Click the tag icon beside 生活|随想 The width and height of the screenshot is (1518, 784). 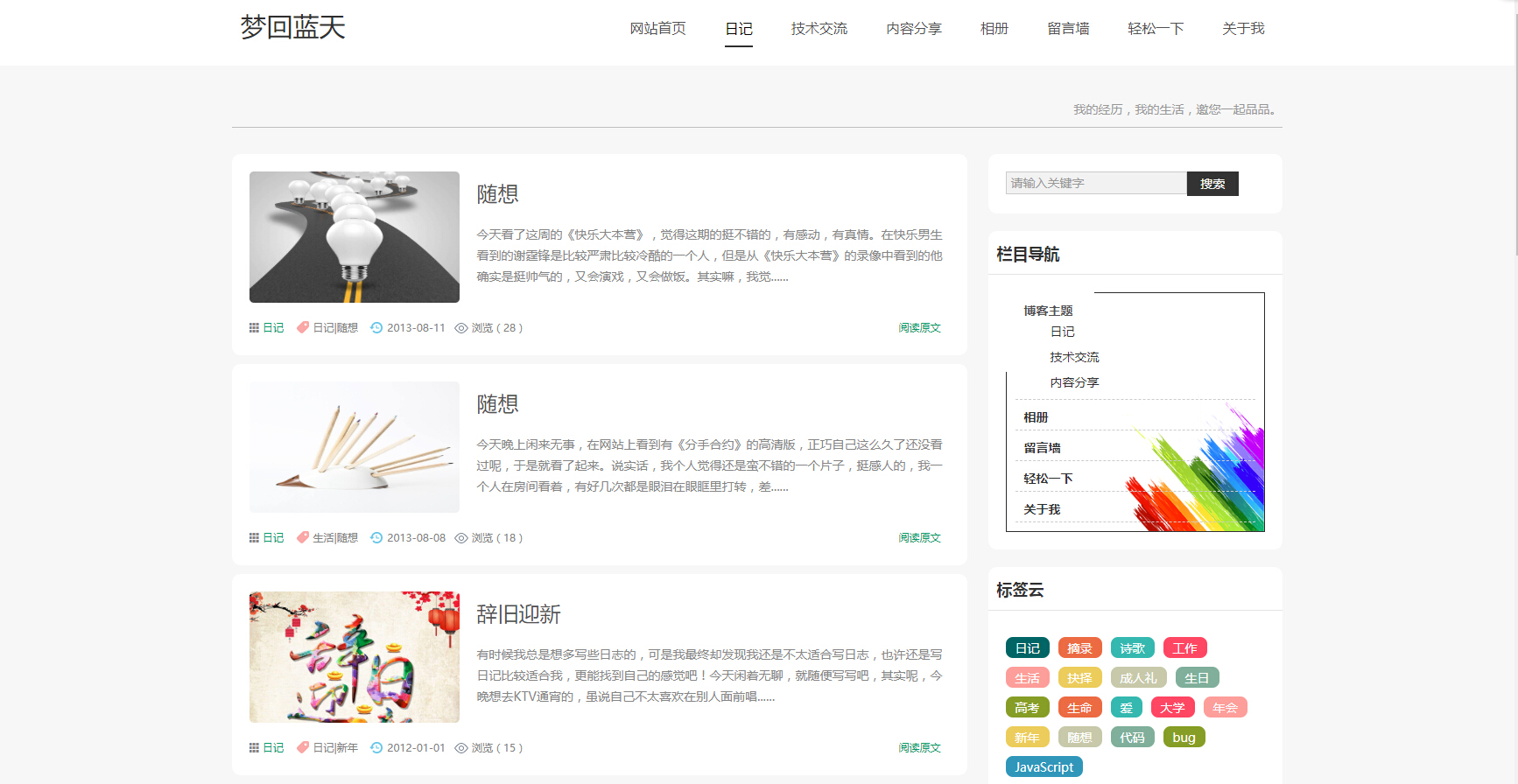(303, 538)
